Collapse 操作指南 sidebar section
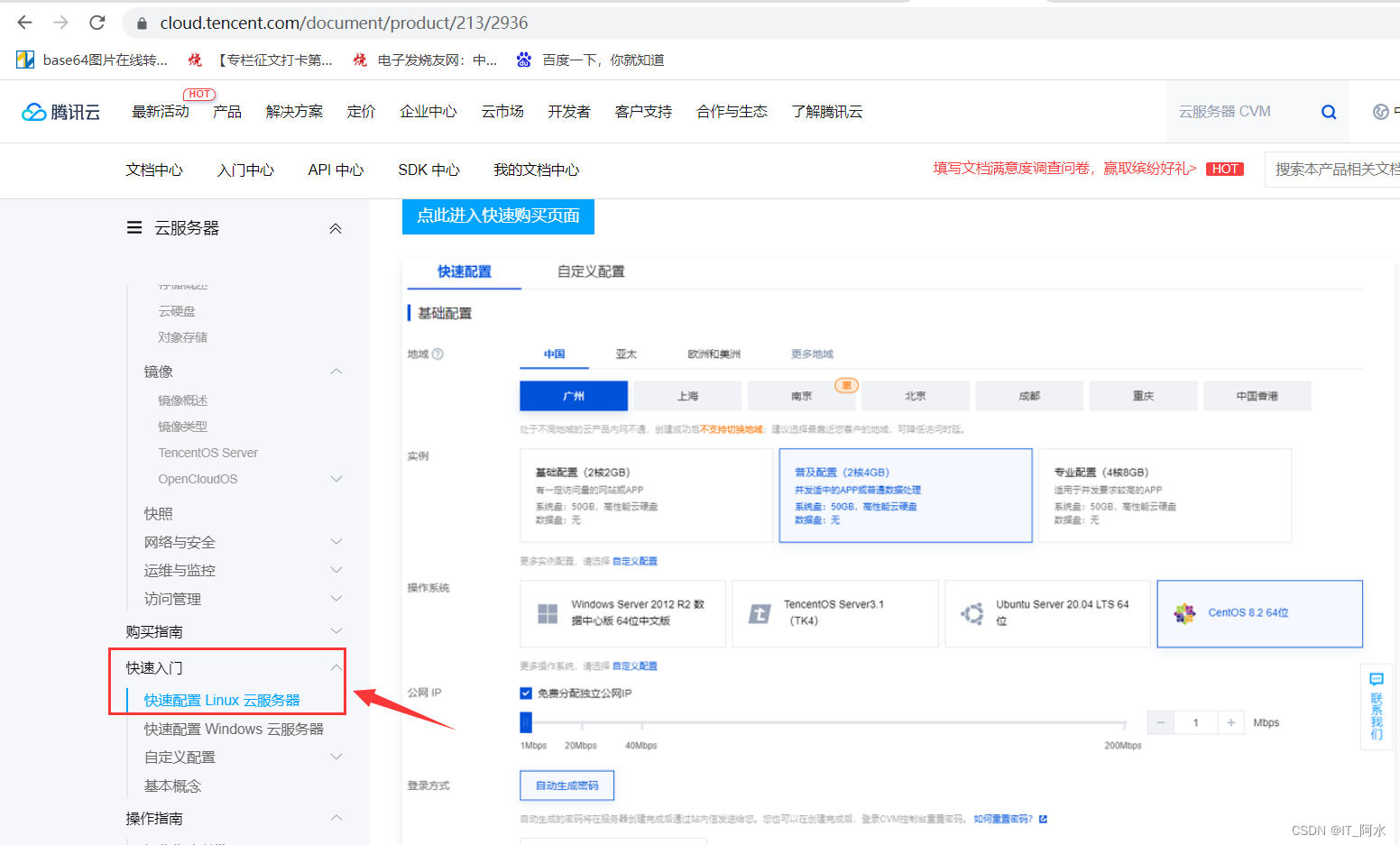The image size is (1400, 845). tap(336, 818)
